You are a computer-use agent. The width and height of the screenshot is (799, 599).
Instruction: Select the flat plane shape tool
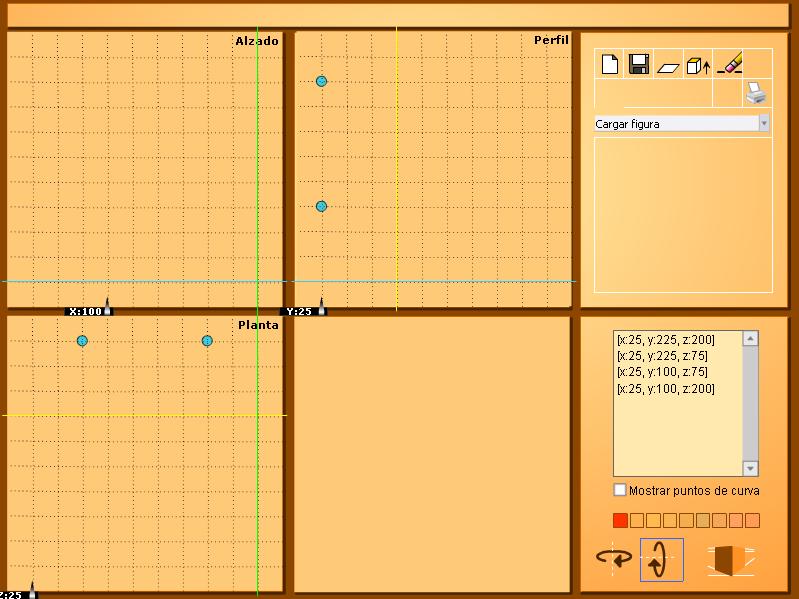(668, 68)
